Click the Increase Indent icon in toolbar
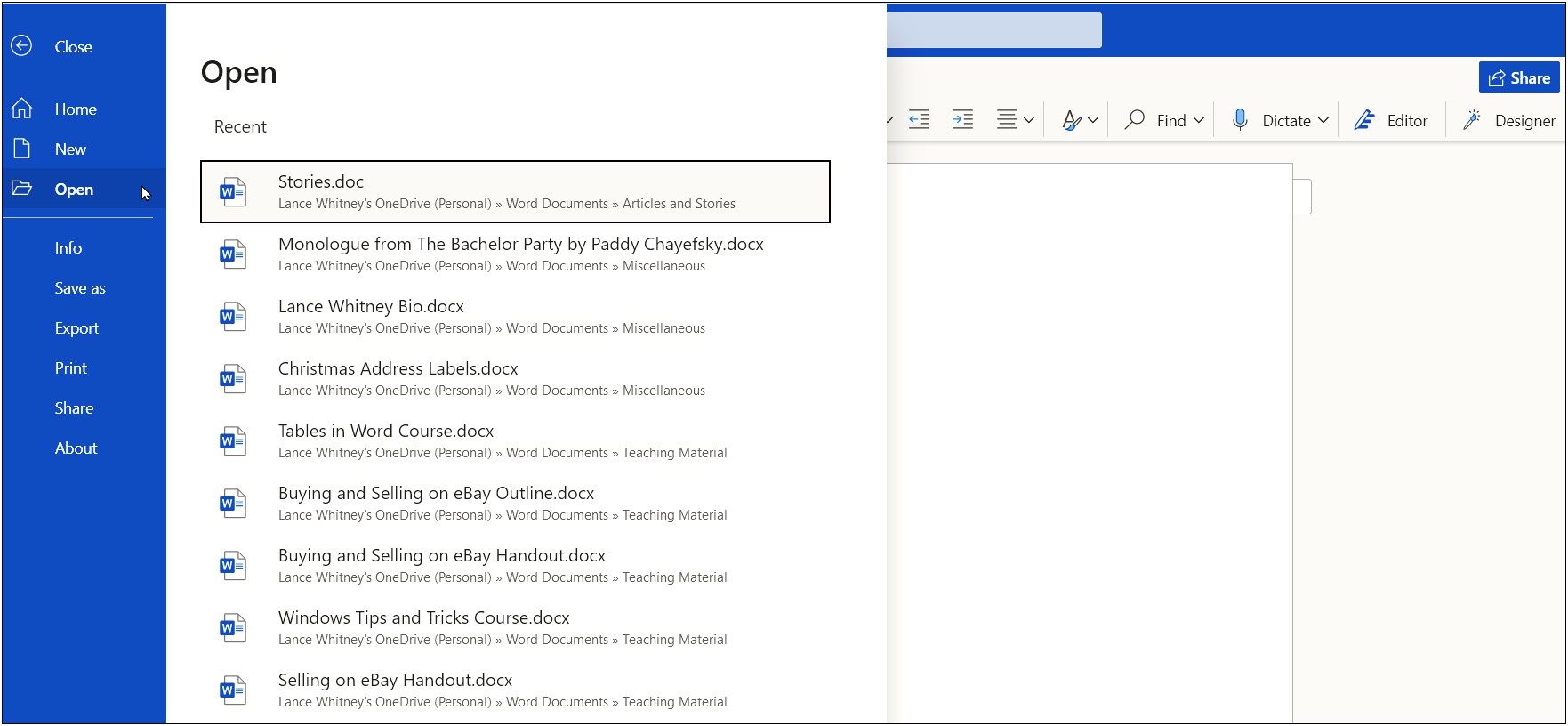 click(x=962, y=119)
